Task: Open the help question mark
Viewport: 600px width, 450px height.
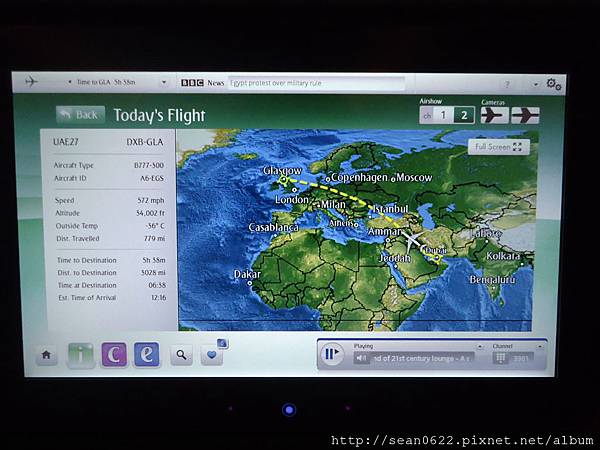Action: click(x=507, y=84)
